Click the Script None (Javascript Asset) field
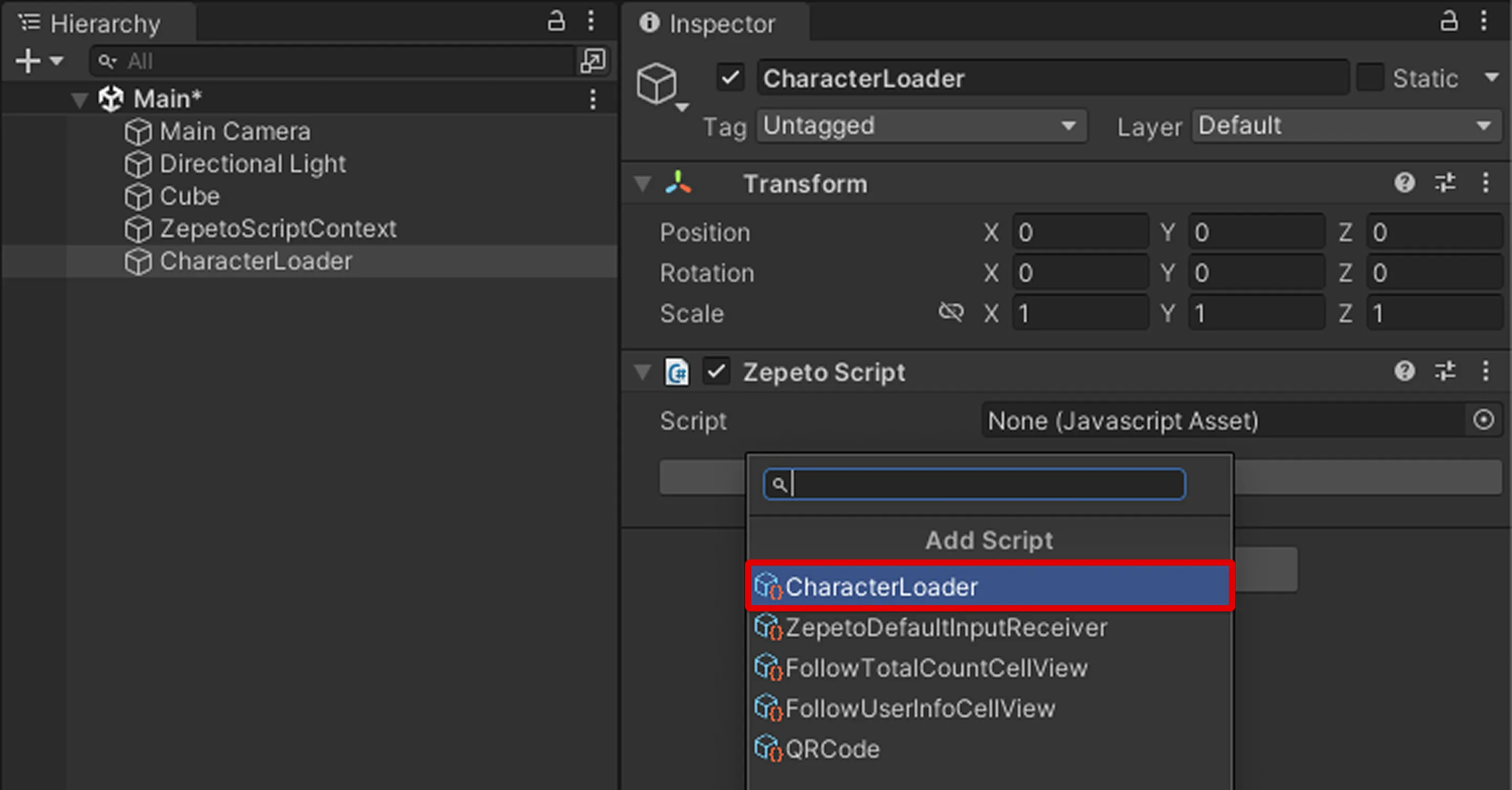 coord(1224,420)
